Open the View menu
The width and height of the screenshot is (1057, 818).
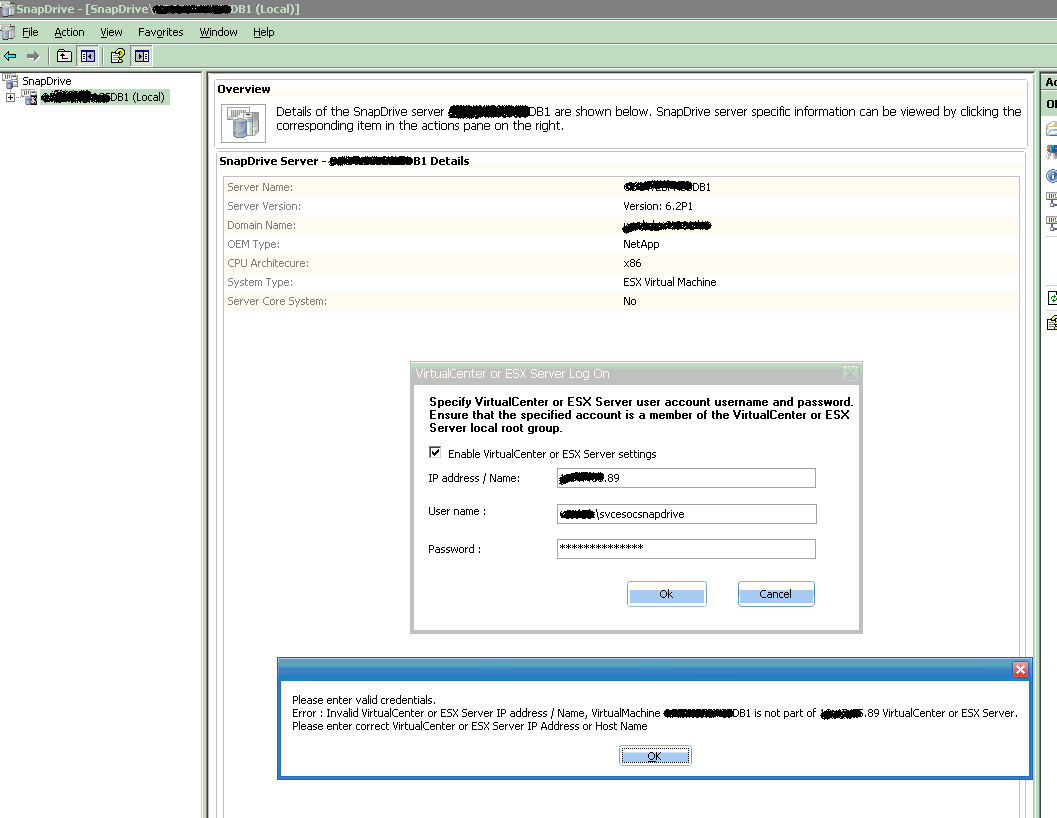111,32
